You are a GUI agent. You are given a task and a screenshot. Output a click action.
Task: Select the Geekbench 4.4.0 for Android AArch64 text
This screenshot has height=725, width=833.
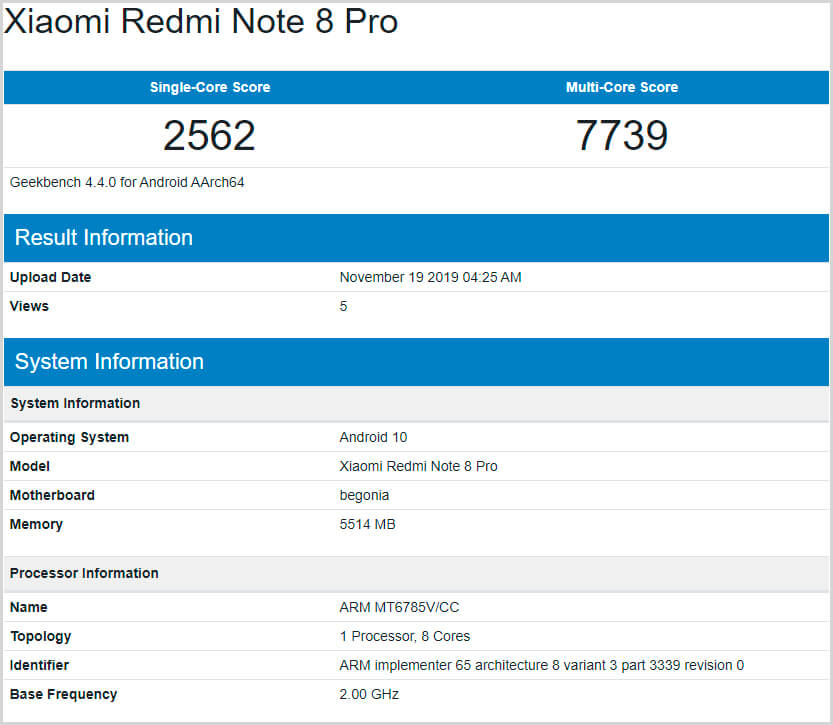(x=127, y=182)
